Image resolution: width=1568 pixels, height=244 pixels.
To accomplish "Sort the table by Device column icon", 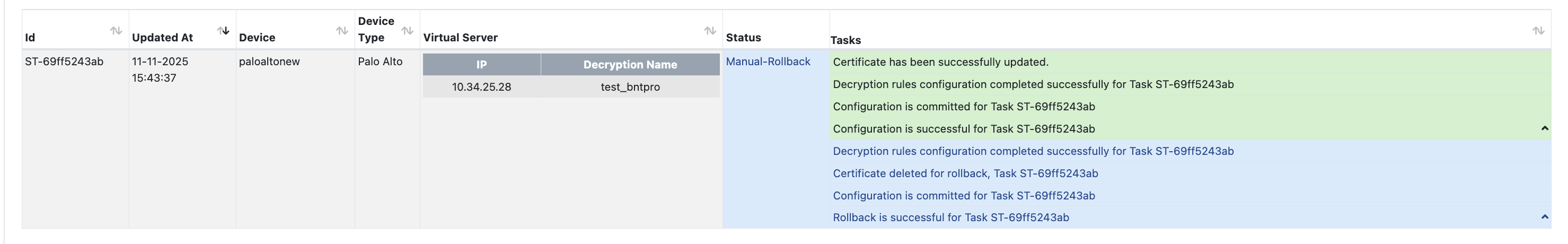I will 342,30.
